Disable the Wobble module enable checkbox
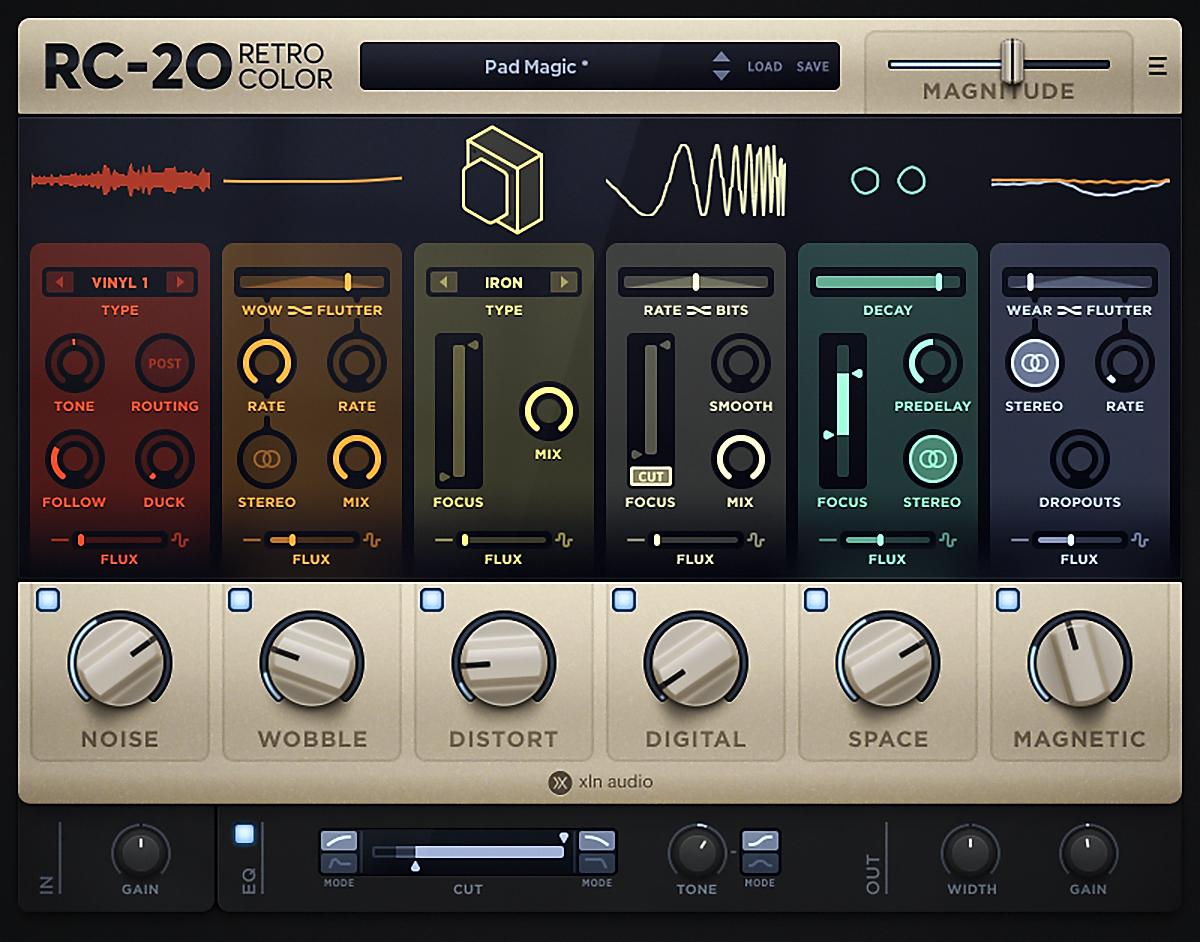 tap(240, 598)
